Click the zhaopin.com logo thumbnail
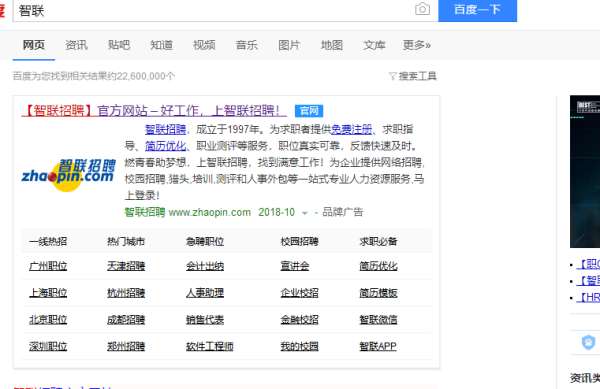Screen dimensions: 600x389 [68, 175]
